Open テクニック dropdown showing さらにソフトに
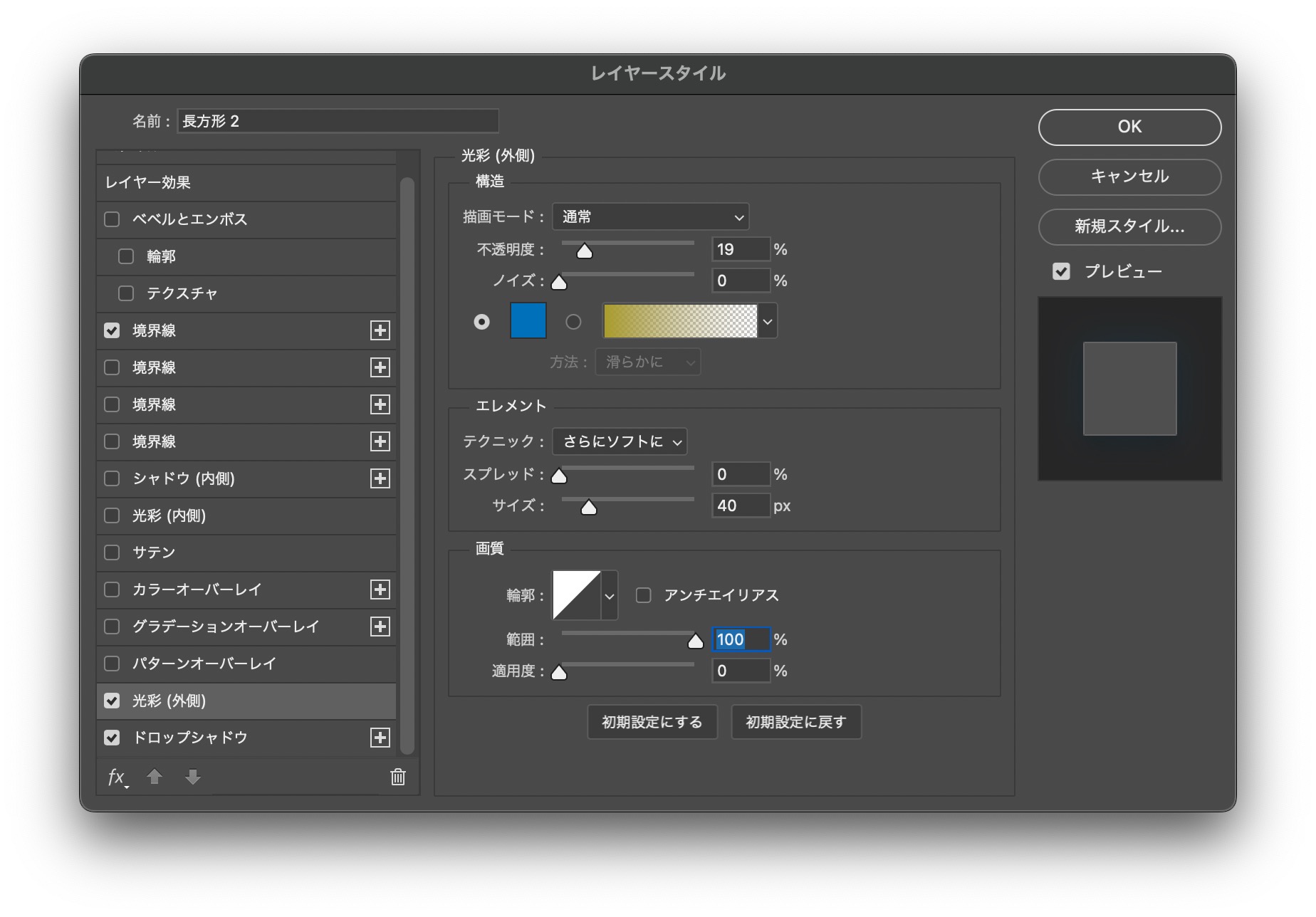 620,441
